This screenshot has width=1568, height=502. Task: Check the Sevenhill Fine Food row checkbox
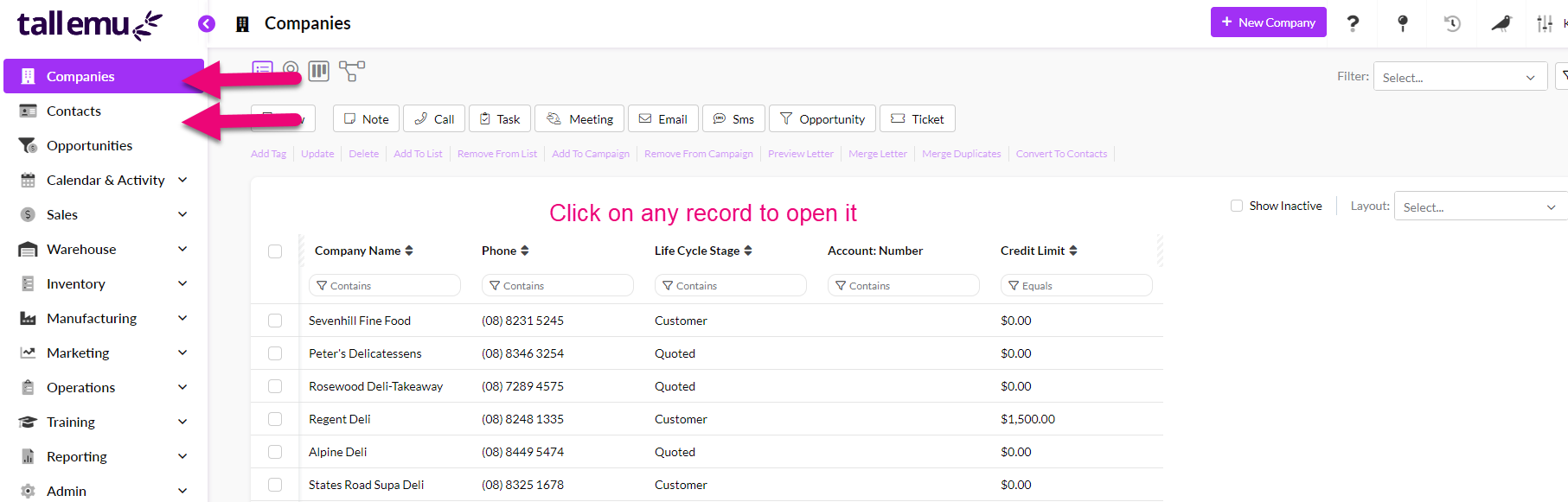pos(275,321)
